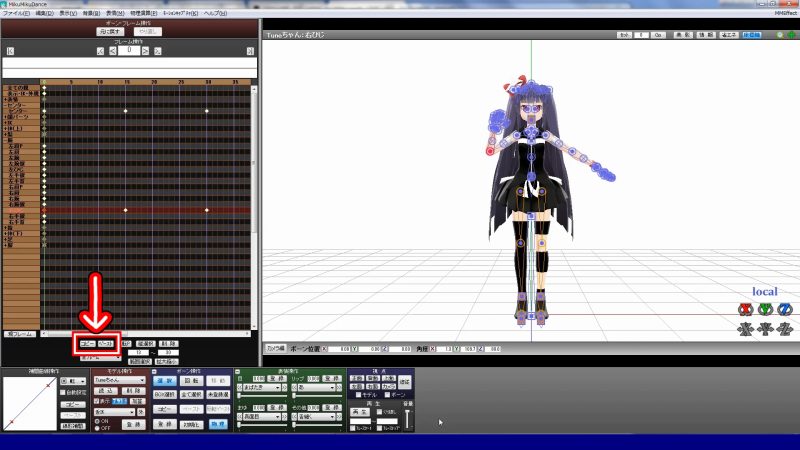Open the 物理演算(P) menu
This screenshot has width=800, height=450.
pos(143,13)
